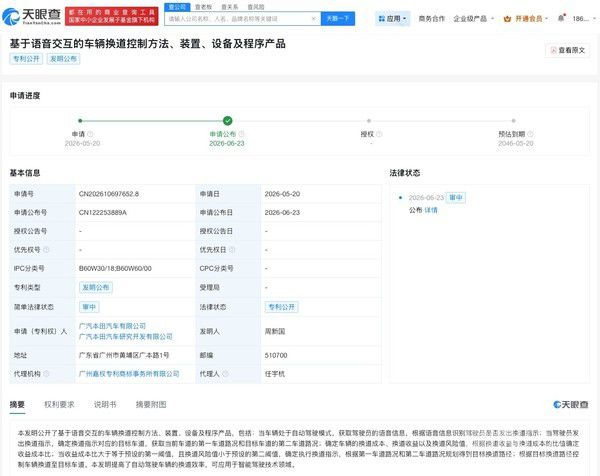This screenshot has width=600, height=476.
Task: Select the 查老板 search tab
Action: 203,7
